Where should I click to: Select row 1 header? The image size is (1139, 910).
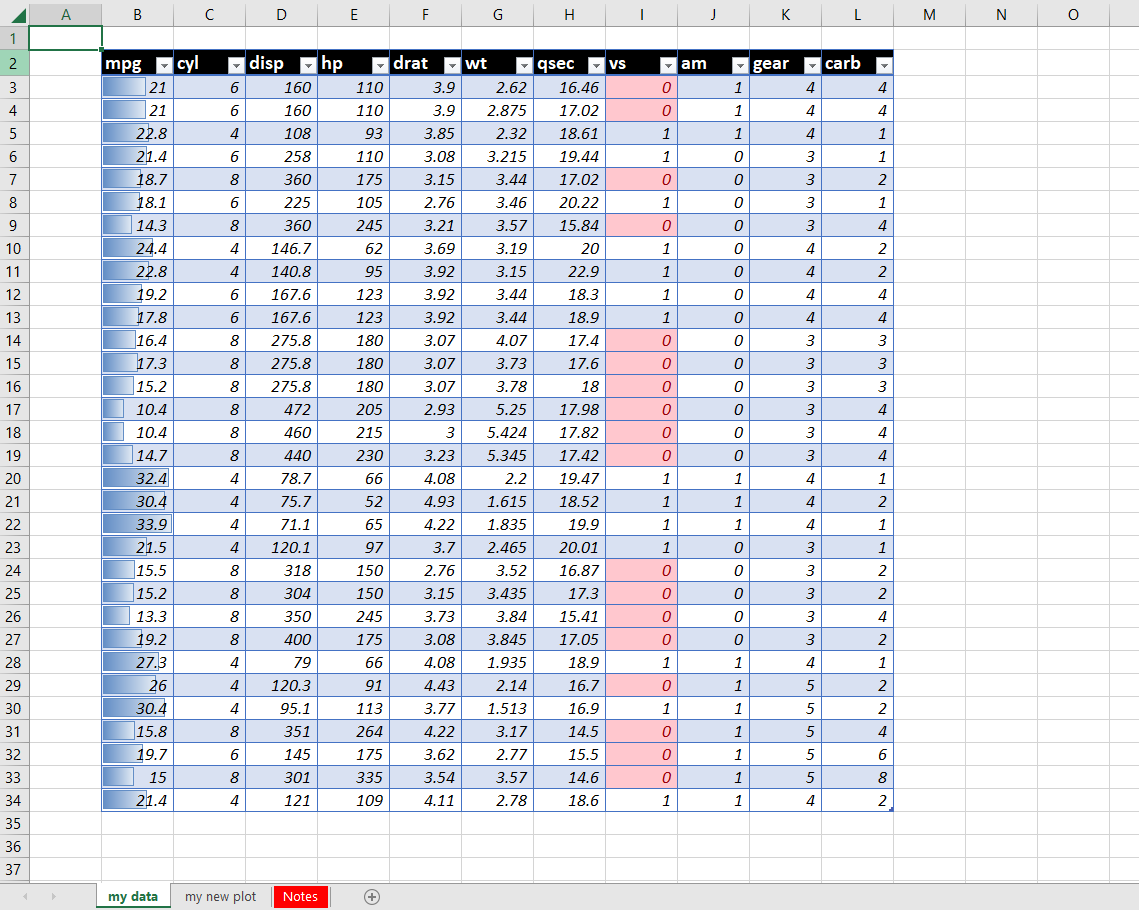[14, 38]
